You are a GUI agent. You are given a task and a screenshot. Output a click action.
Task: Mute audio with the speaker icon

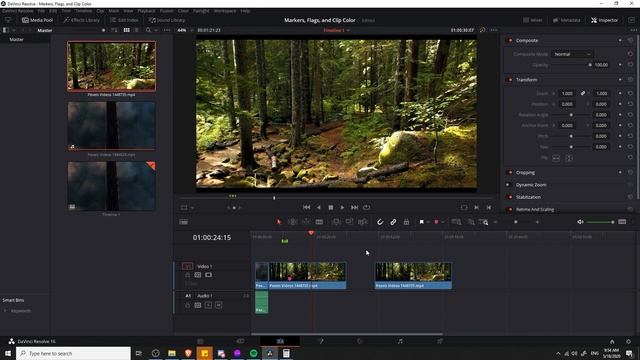click(x=580, y=222)
